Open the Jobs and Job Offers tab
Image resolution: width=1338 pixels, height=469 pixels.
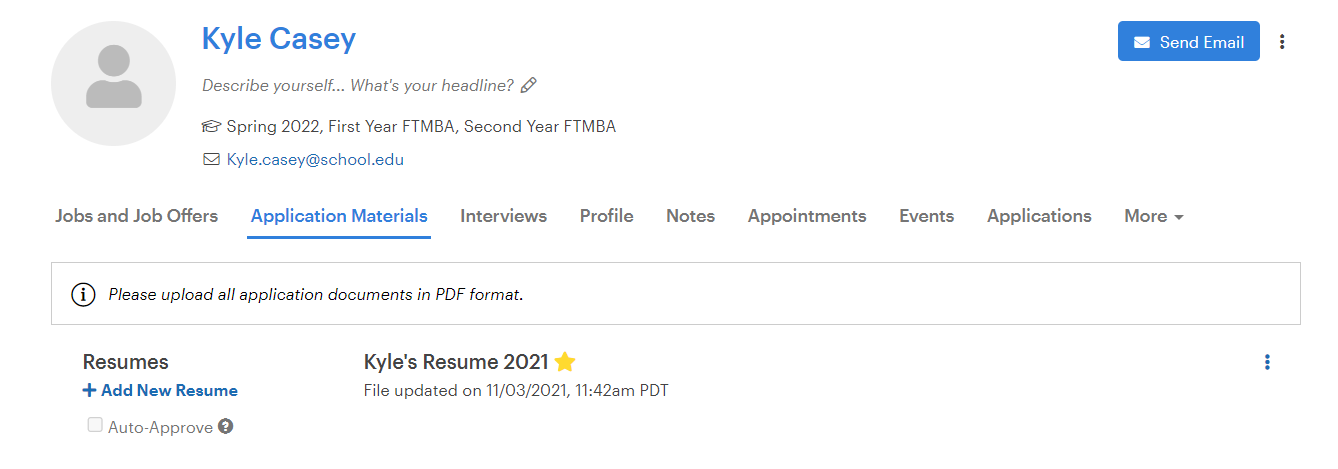pyautogui.click(x=136, y=216)
